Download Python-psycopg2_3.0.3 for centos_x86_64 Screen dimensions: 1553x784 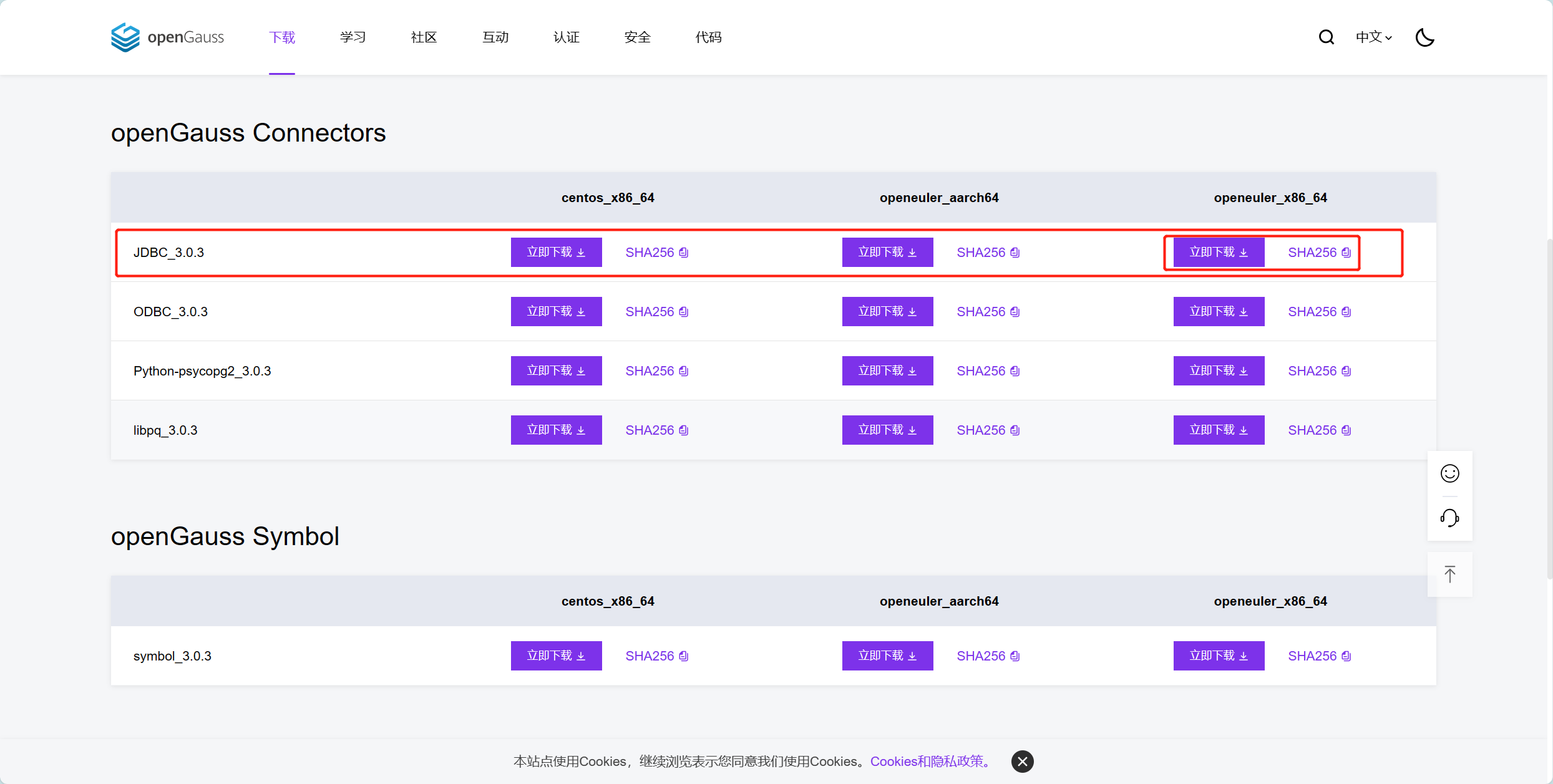click(556, 370)
